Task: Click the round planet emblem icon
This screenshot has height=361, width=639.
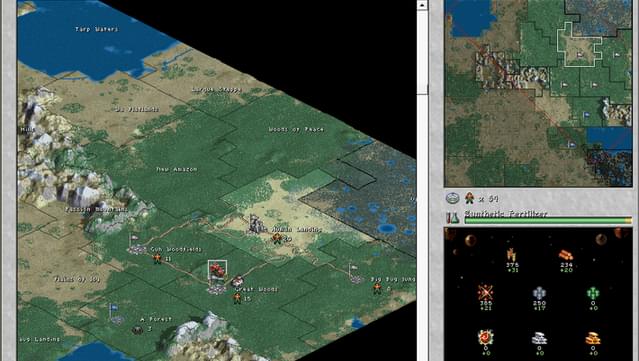Action: [453, 198]
